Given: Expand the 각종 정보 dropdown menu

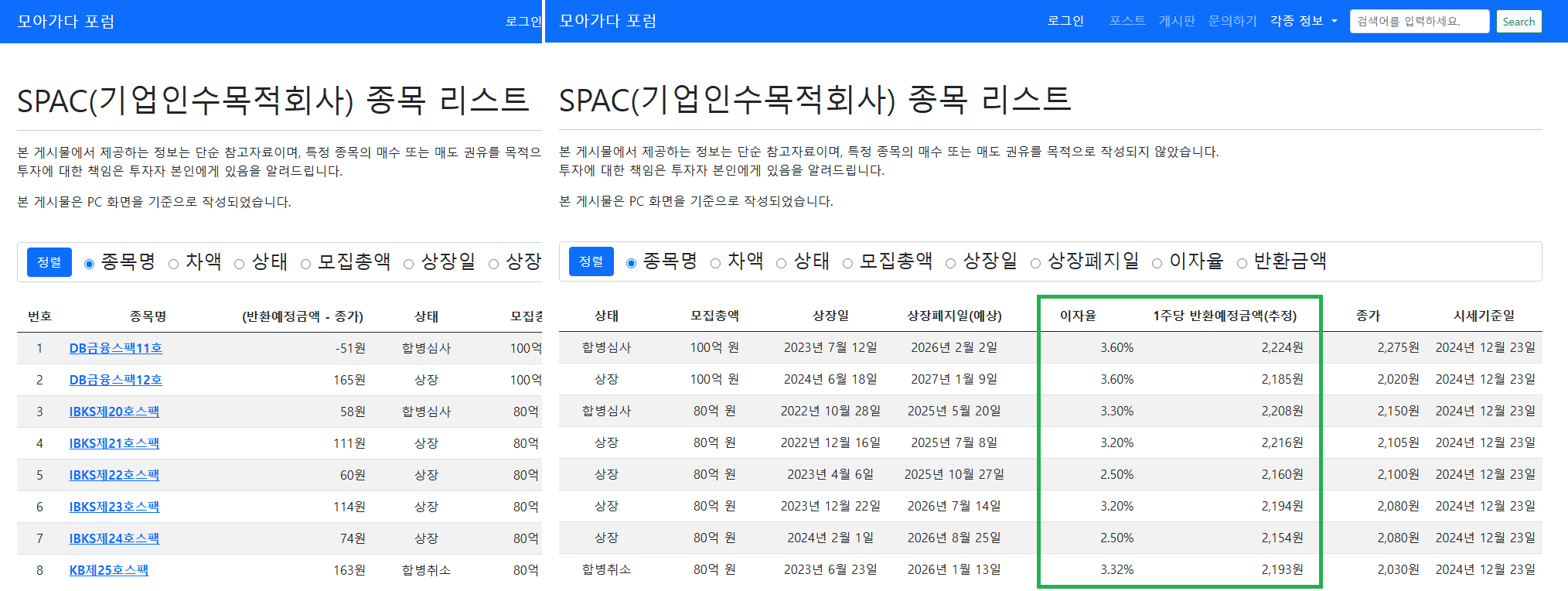Looking at the screenshot, I should [x=1303, y=21].
